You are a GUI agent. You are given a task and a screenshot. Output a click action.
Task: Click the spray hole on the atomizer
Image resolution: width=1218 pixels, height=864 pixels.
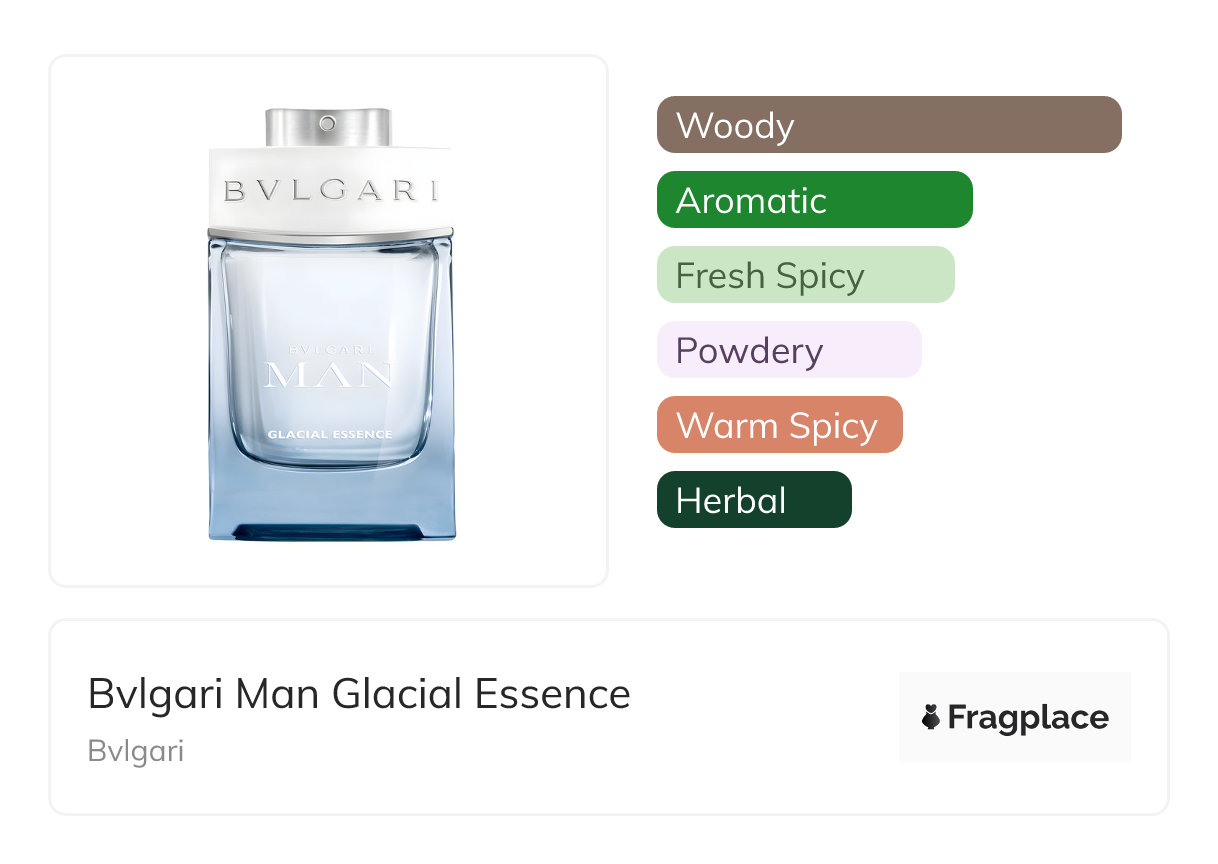[x=327, y=124]
